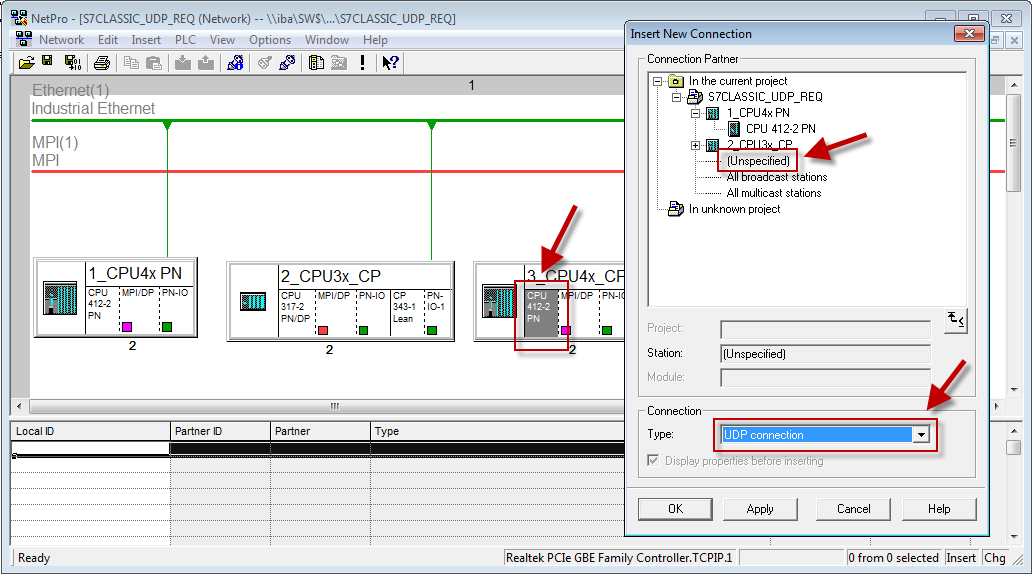Toggle Display properties before inserting checkbox
The image size is (1032, 574).
pos(654,461)
